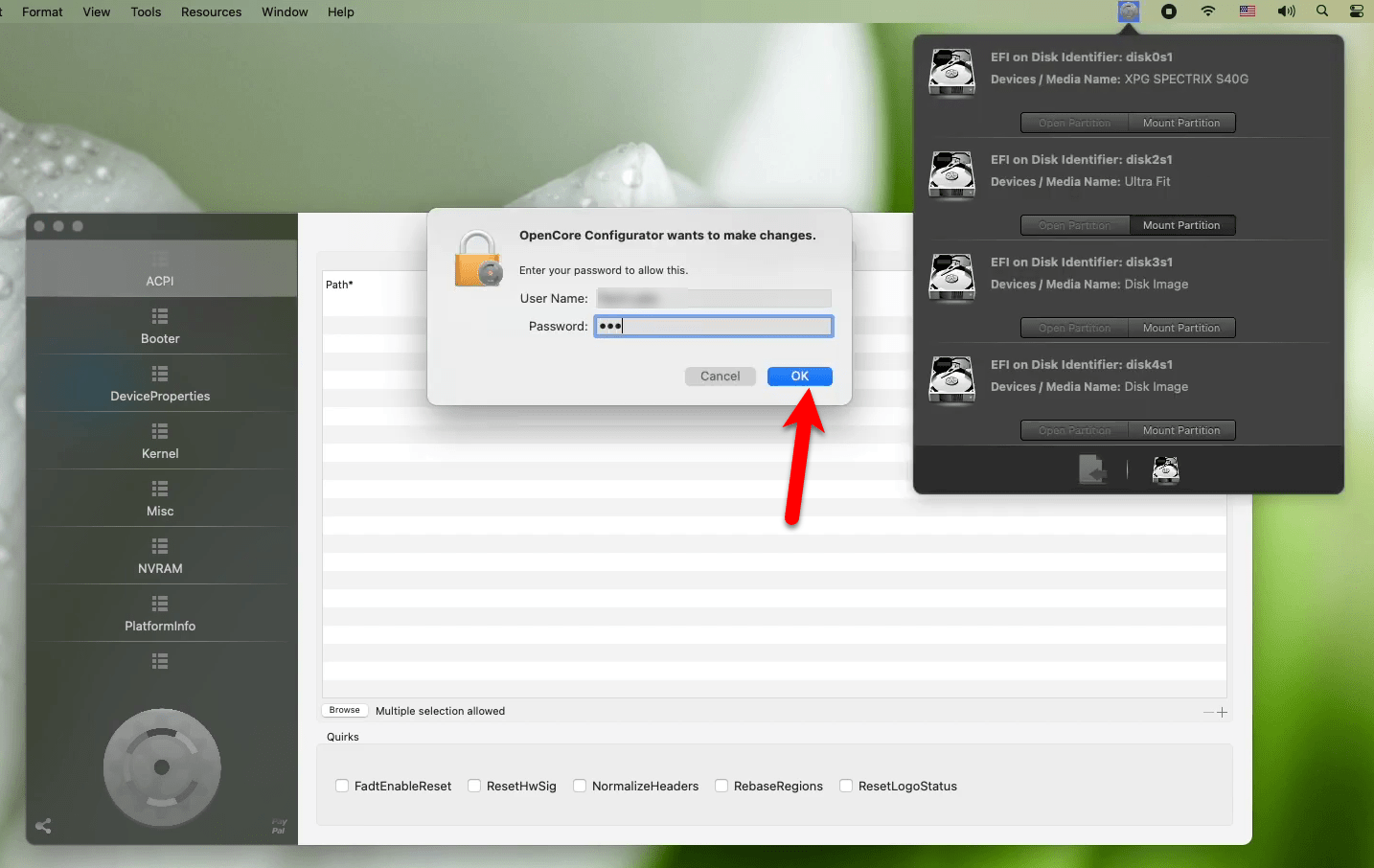Focus the Password field
This screenshot has height=868, width=1374.
pyautogui.click(x=714, y=327)
